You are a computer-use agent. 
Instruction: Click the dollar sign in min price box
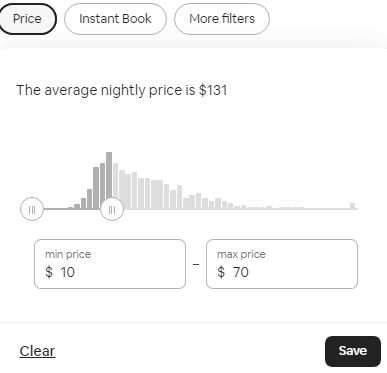point(49,272)
